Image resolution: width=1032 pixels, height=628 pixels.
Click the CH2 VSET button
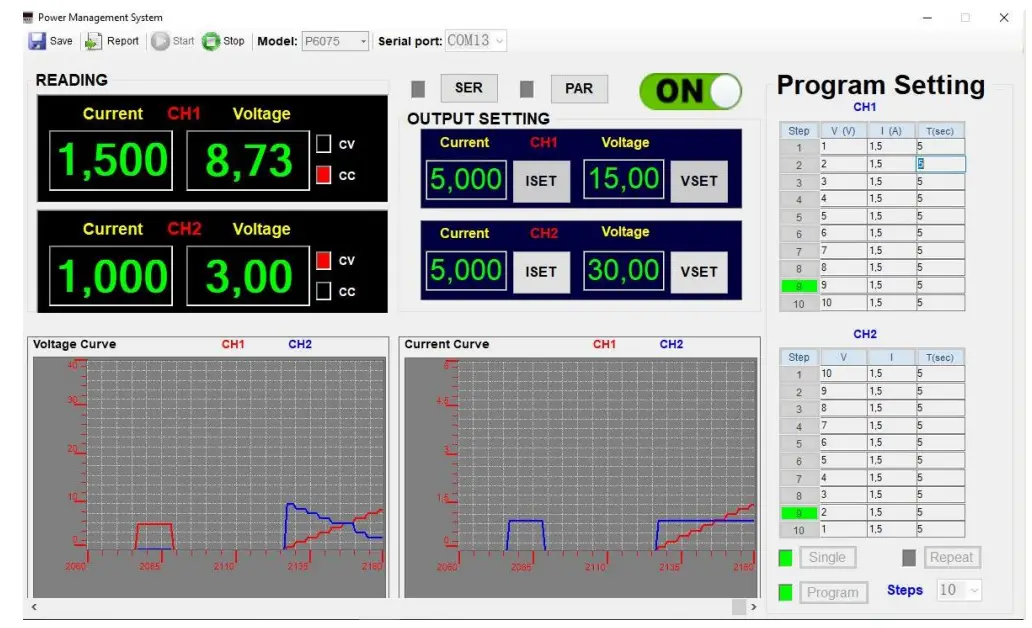699,272
